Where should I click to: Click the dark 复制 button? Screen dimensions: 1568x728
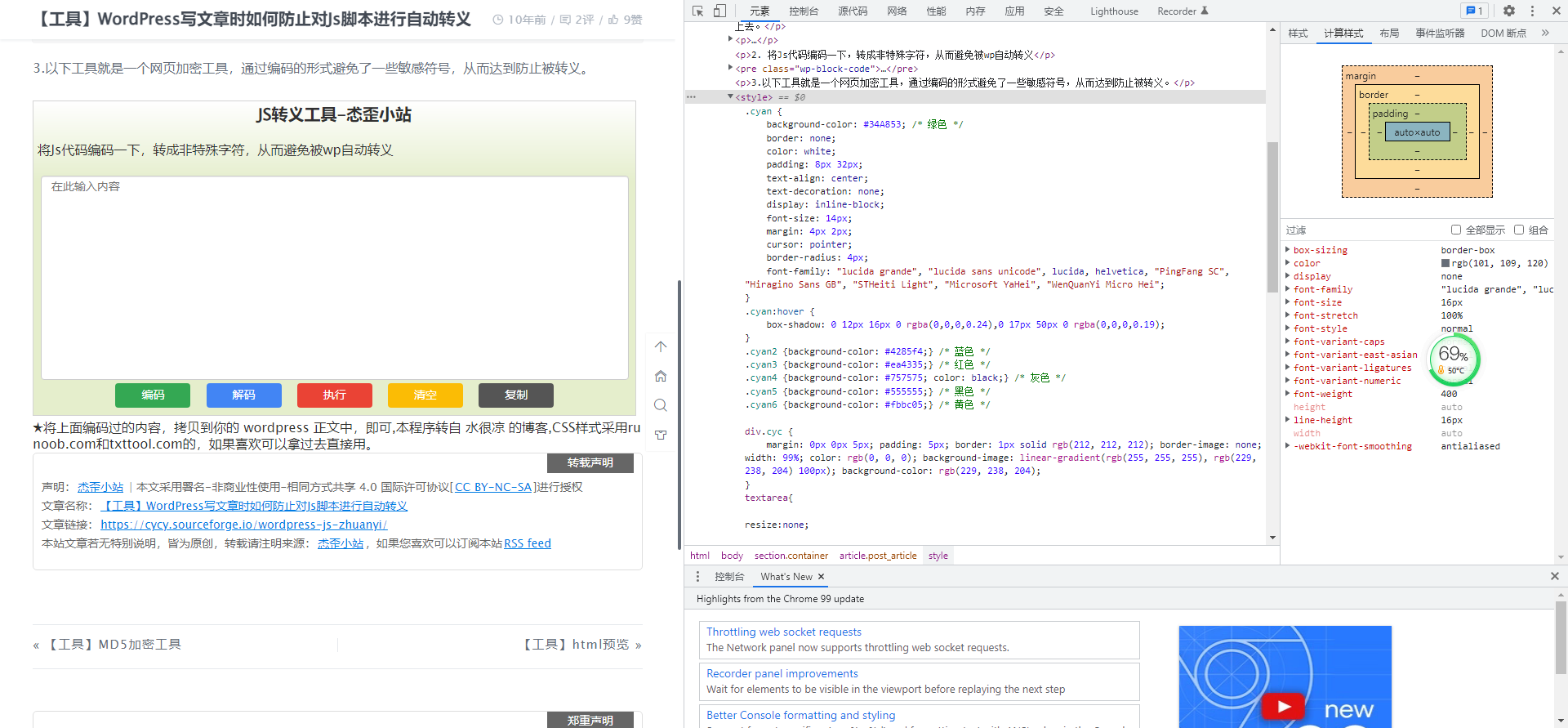tap(516, 395)
